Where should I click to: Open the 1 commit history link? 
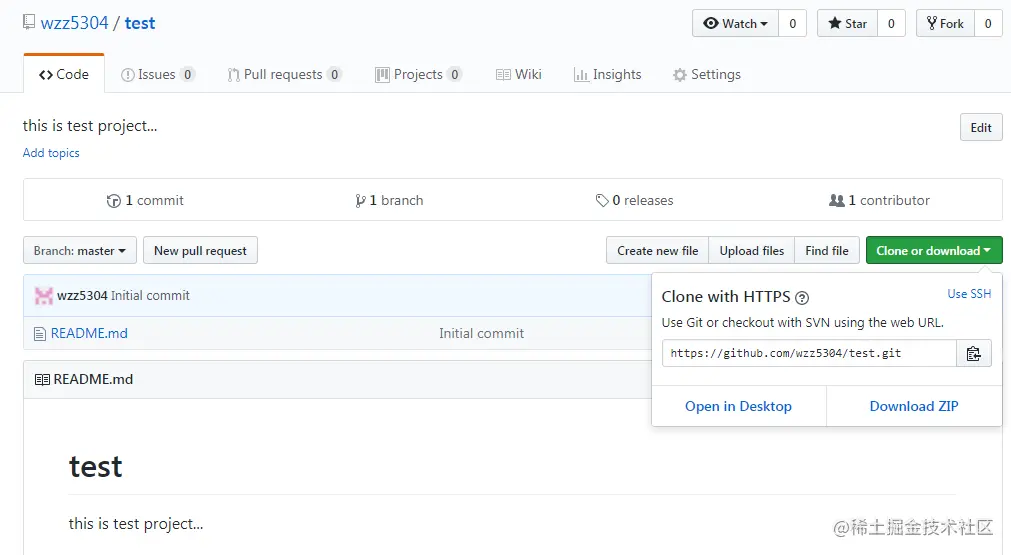tap(145, 200)
